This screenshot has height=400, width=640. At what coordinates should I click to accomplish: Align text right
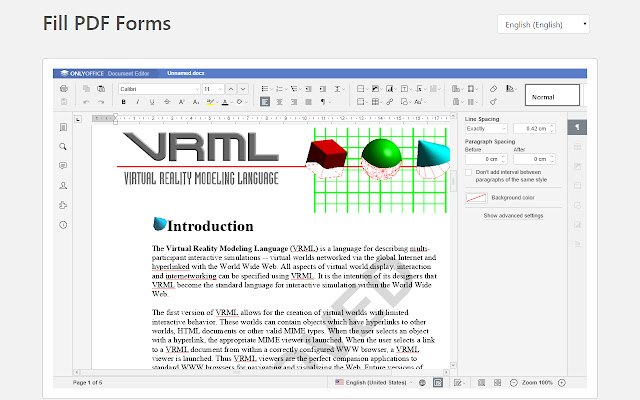294,102
